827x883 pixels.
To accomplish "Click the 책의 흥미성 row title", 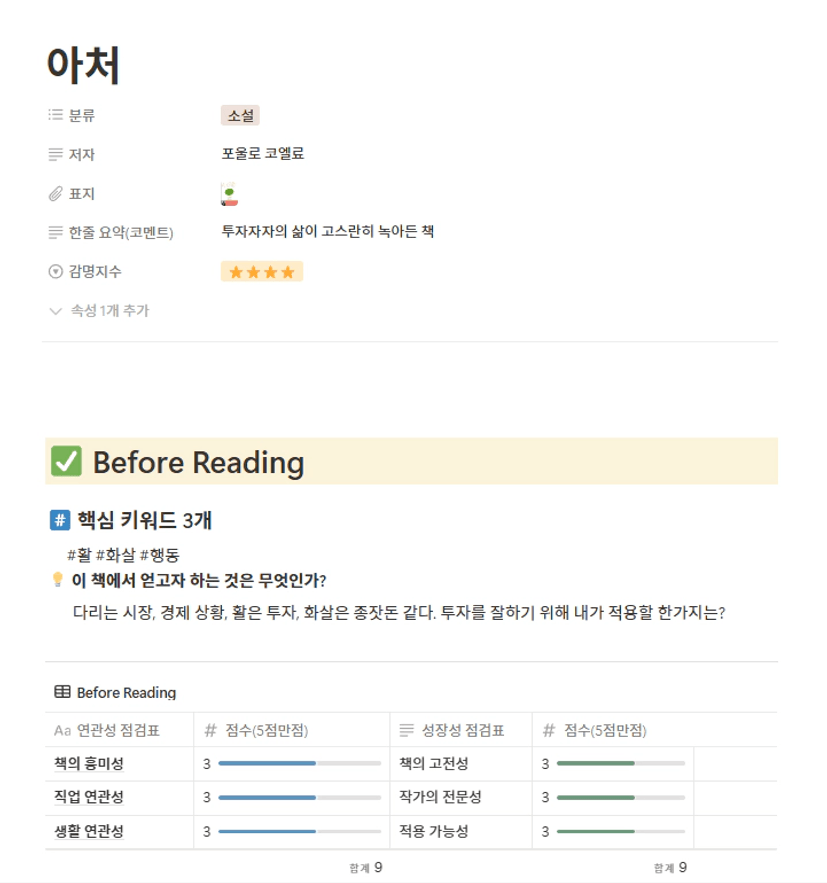I will 90,764.
